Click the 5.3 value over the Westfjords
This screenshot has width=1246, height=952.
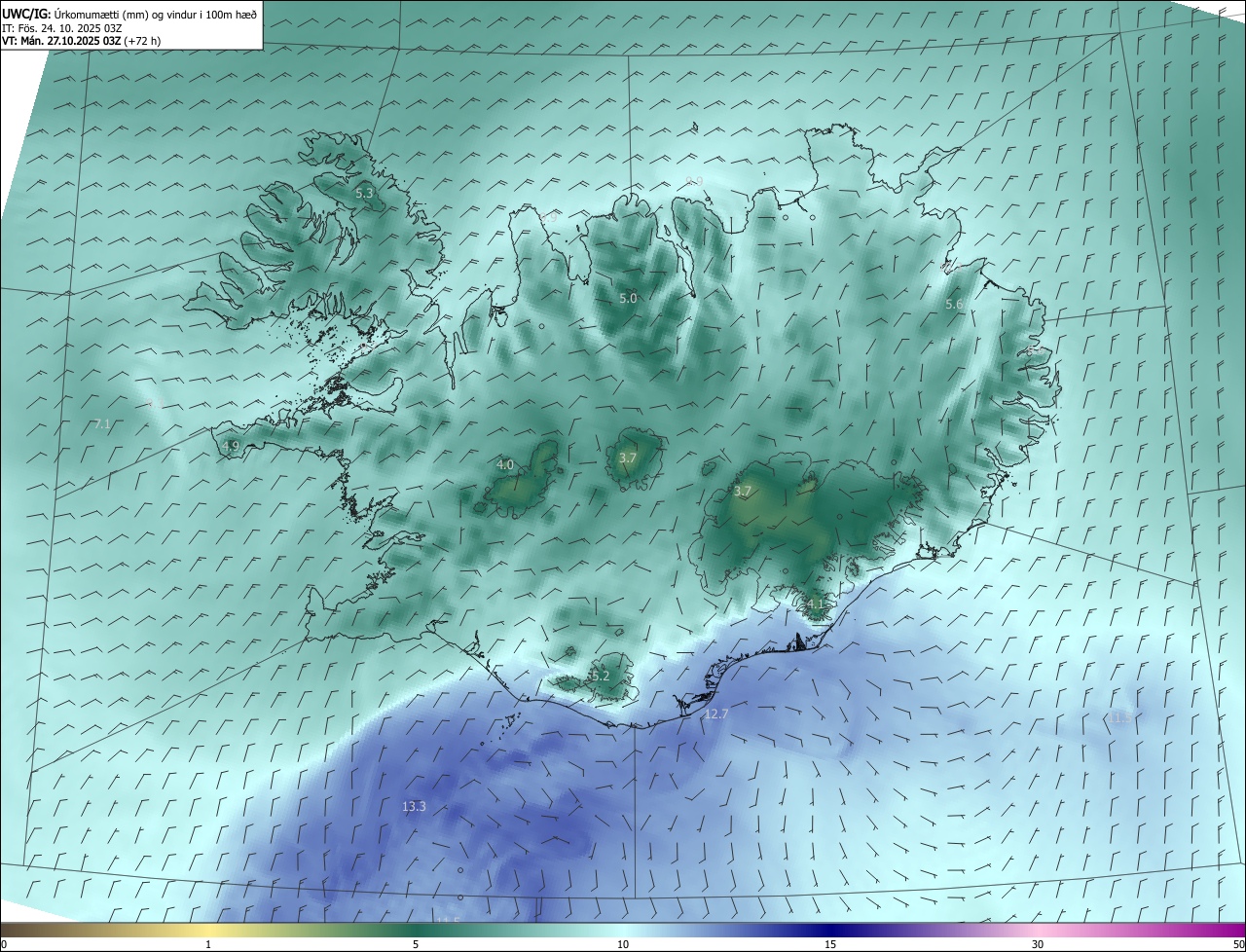click(364, 194)
